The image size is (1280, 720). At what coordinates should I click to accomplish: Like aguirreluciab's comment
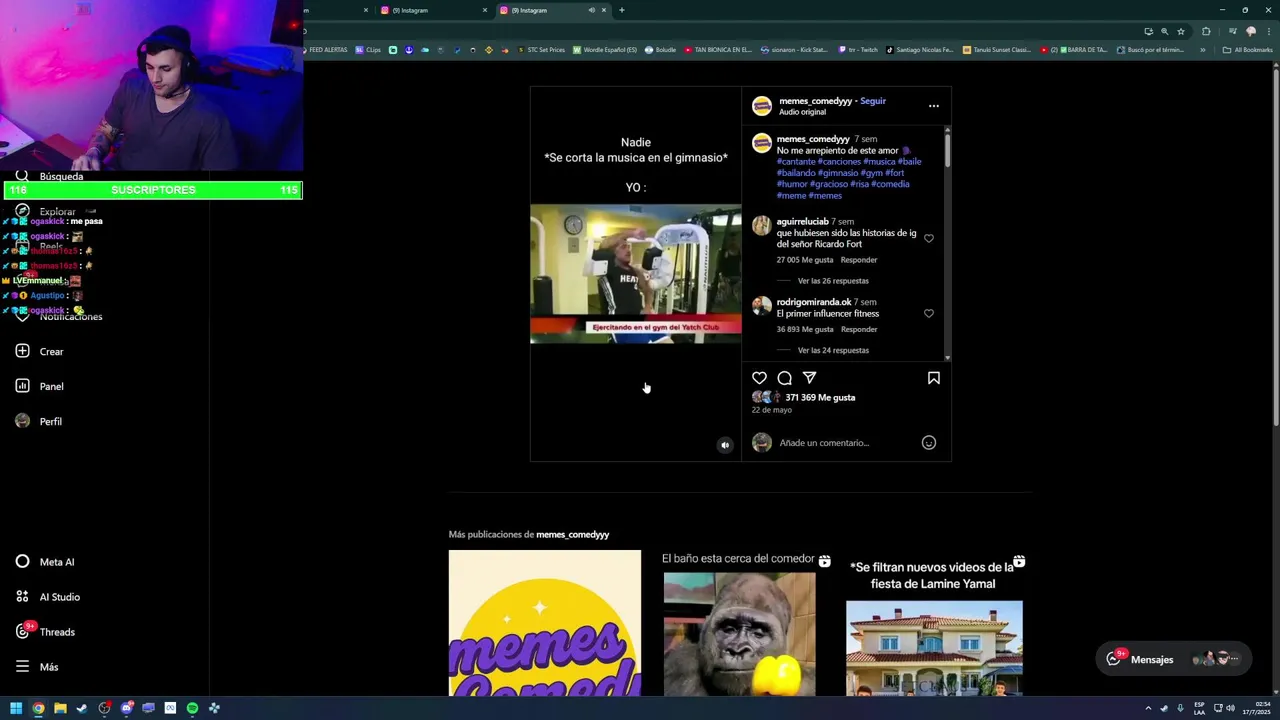tap(928, 238)
